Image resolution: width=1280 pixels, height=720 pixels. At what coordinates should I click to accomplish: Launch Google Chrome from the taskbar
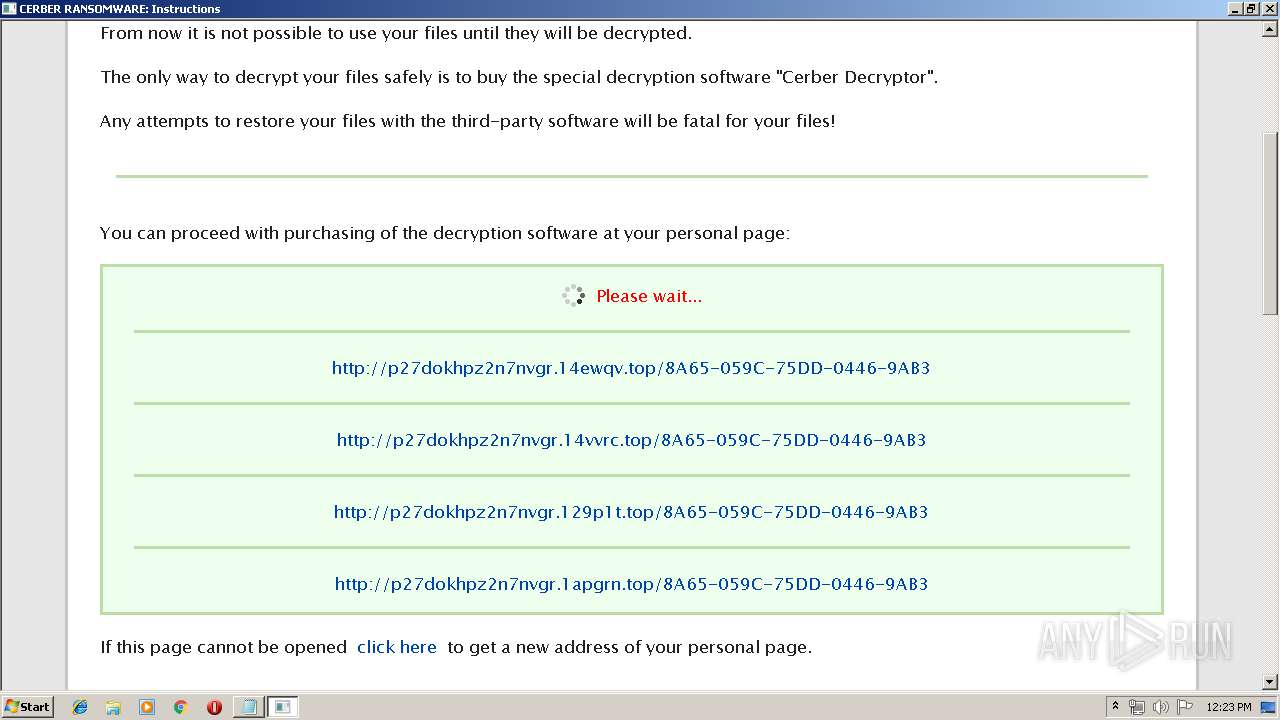pyautogui.click(x=180, y=707)
